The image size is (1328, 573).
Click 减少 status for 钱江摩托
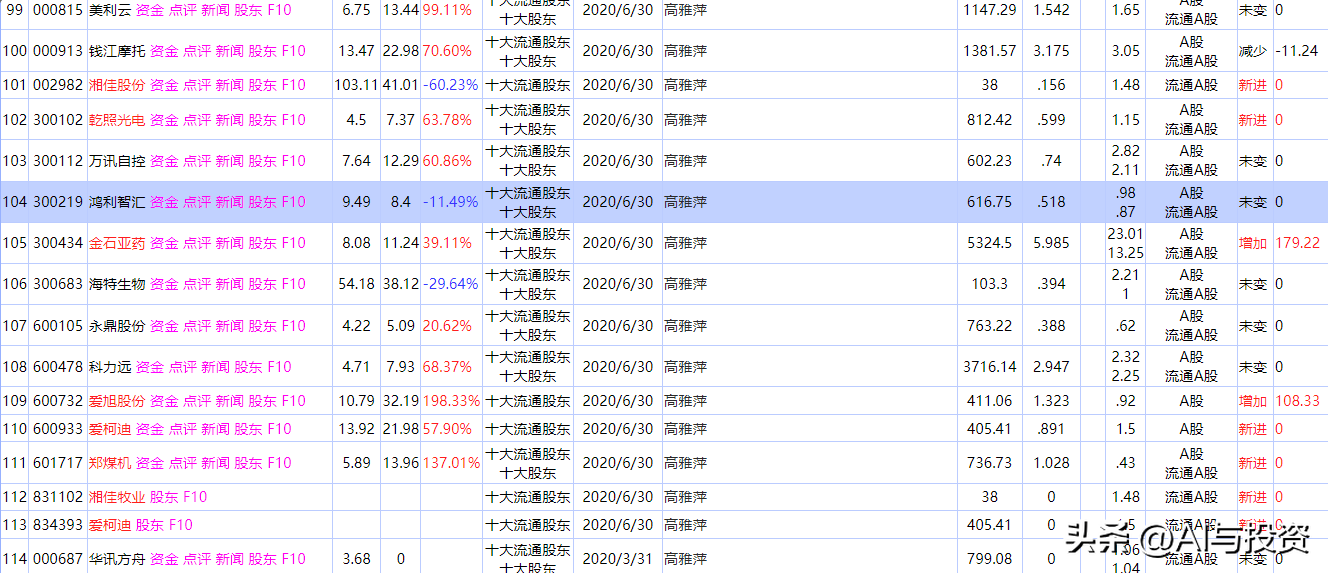(1253, 51)
